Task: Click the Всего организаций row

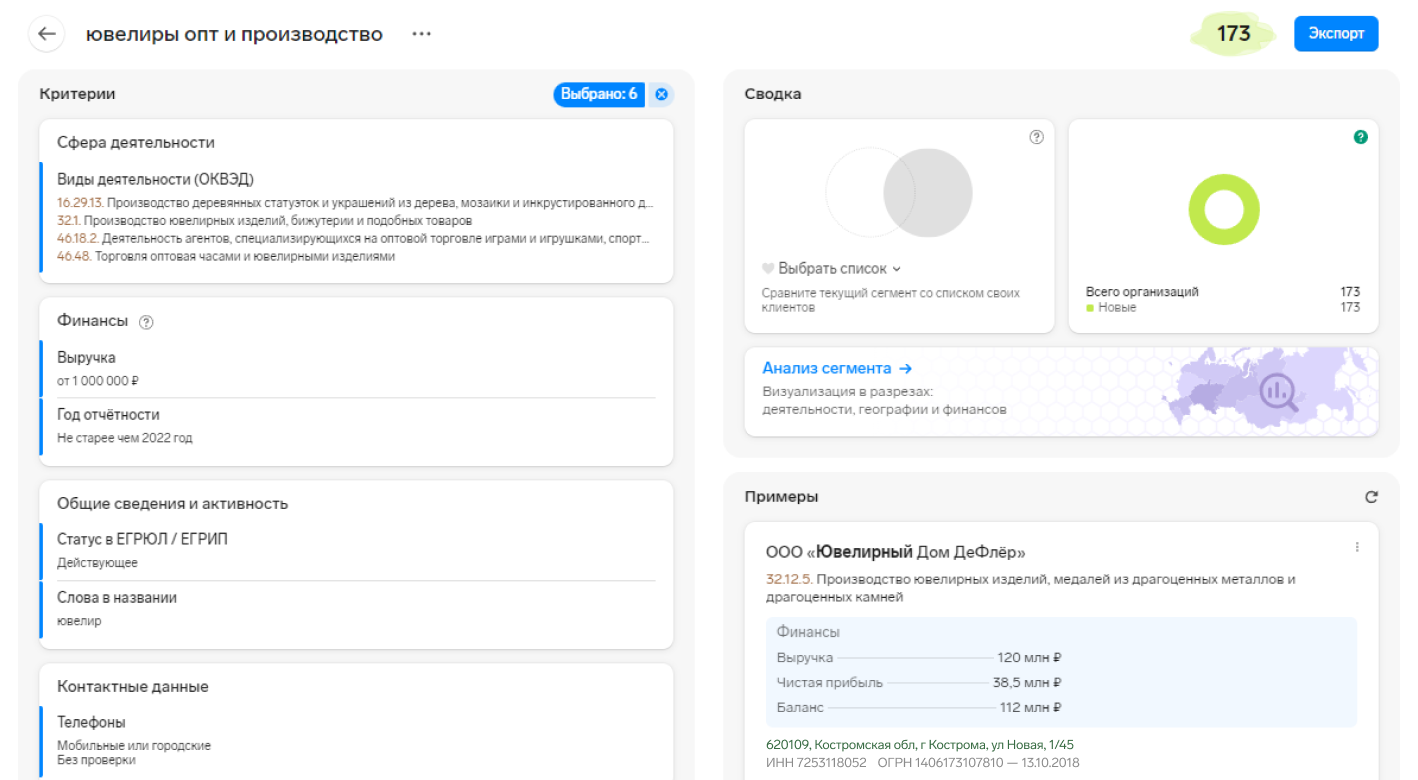Action: pyautogui.click(x=1223, y=292)
